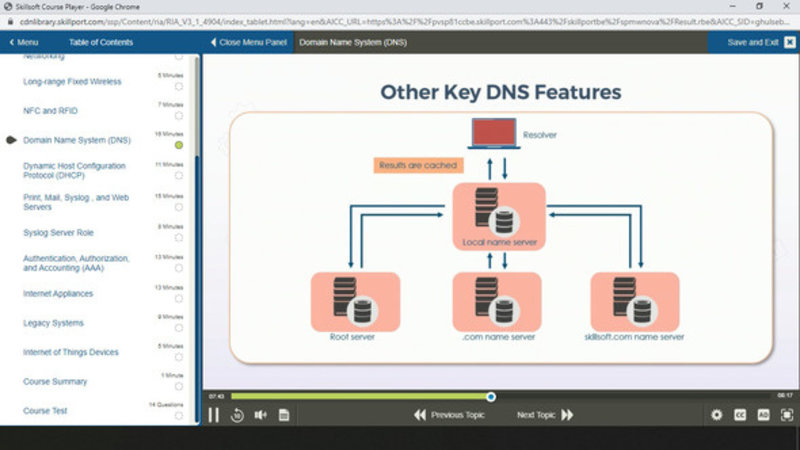Click the video progress slider handle
The image size is (800, 450).
point(491,396)
